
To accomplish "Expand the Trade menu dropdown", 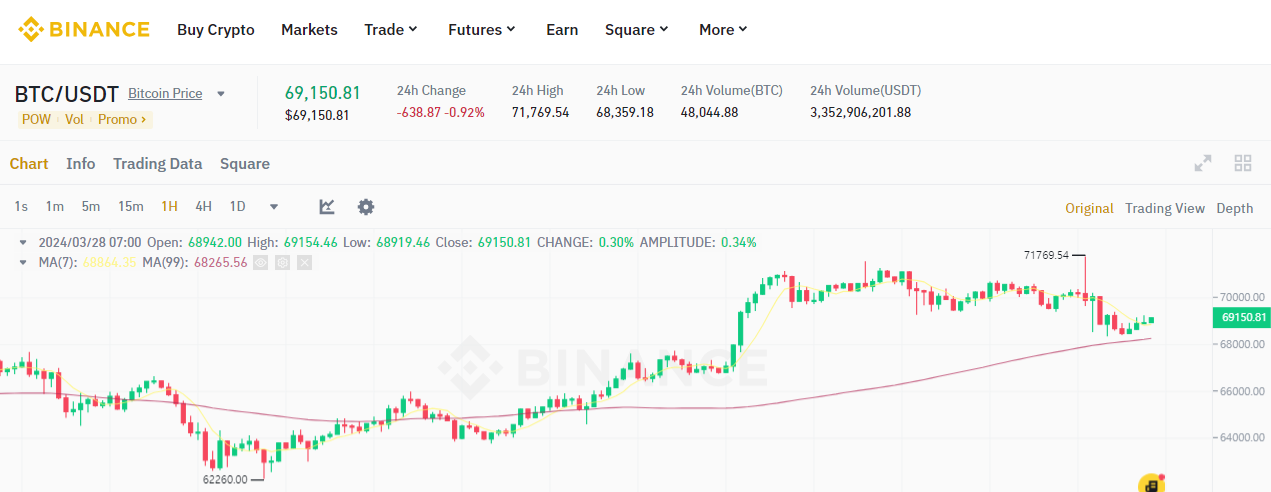I will [x=391, y=30].
